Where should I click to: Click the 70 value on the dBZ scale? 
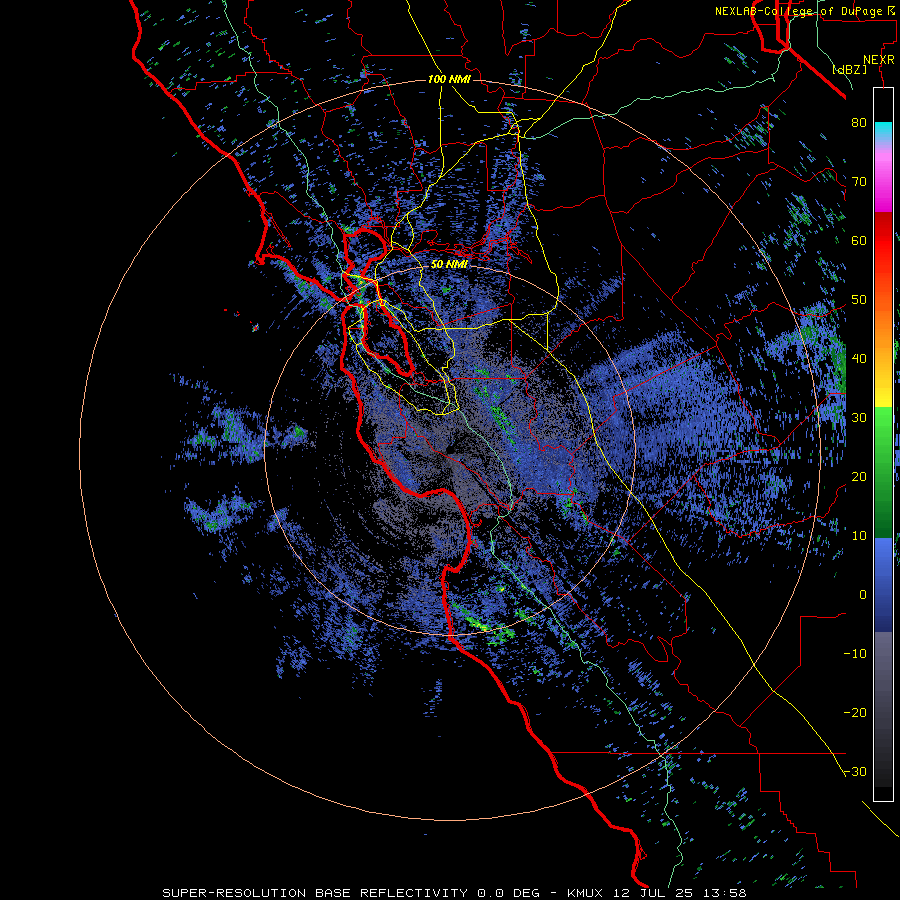(x=859, y=181)
